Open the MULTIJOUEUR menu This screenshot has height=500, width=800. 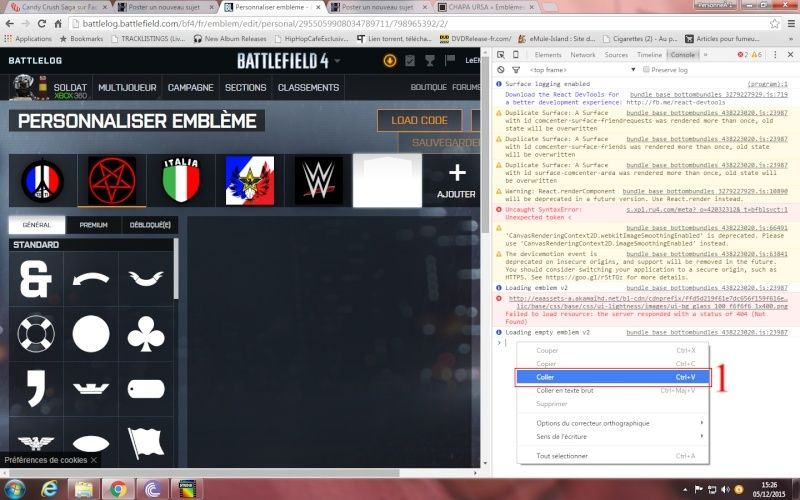pos(127,87)
